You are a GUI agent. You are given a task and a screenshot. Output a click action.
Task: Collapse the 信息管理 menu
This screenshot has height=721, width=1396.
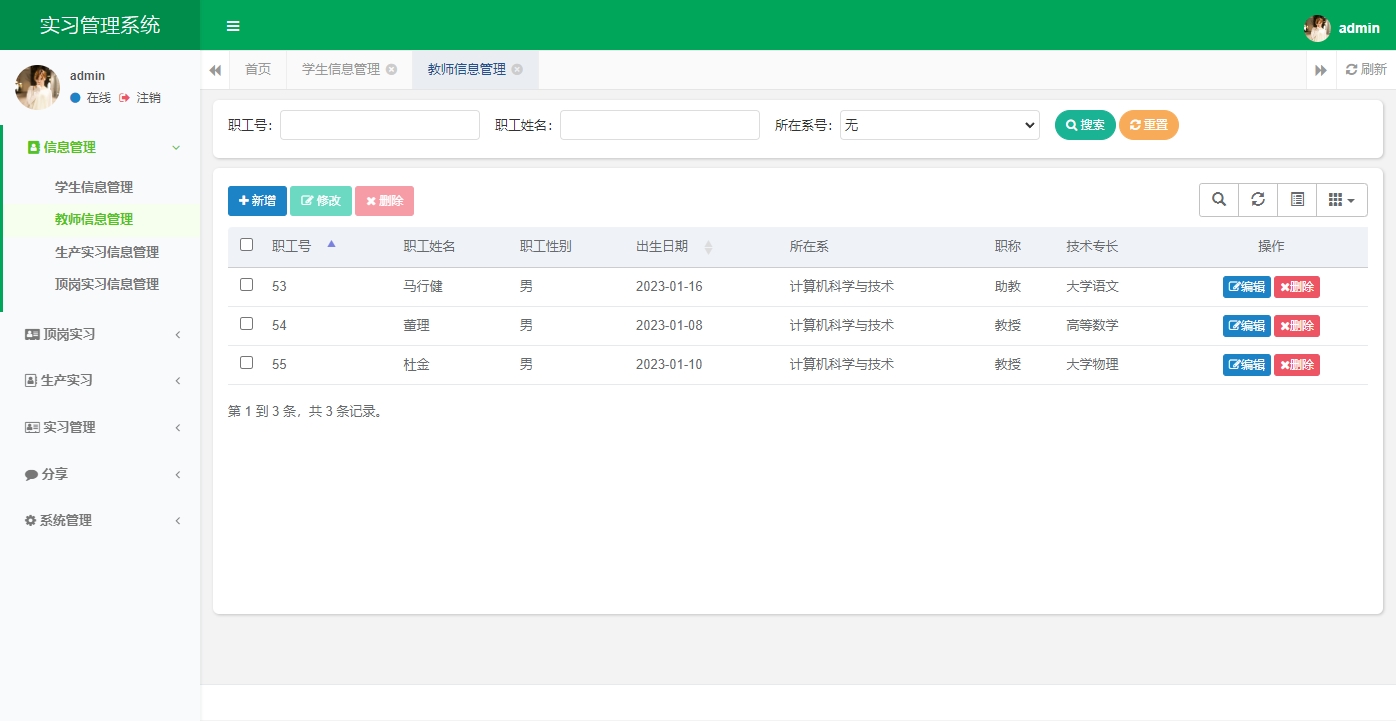(x=102, y=147)
